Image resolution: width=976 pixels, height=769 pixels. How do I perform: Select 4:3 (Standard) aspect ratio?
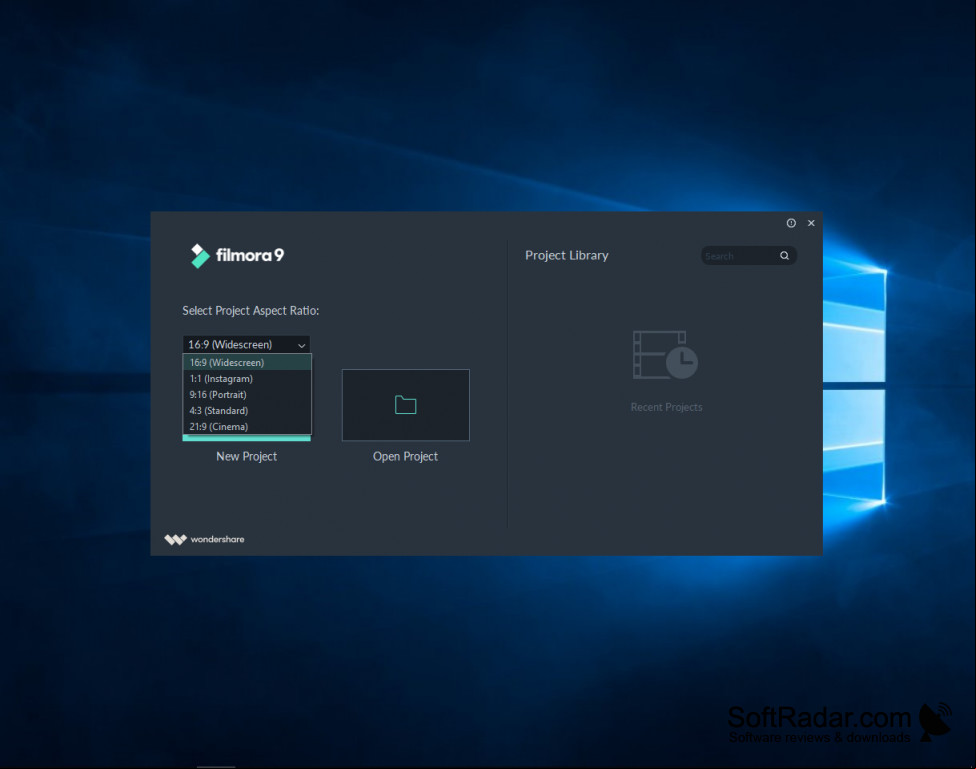tap(247, 411)
